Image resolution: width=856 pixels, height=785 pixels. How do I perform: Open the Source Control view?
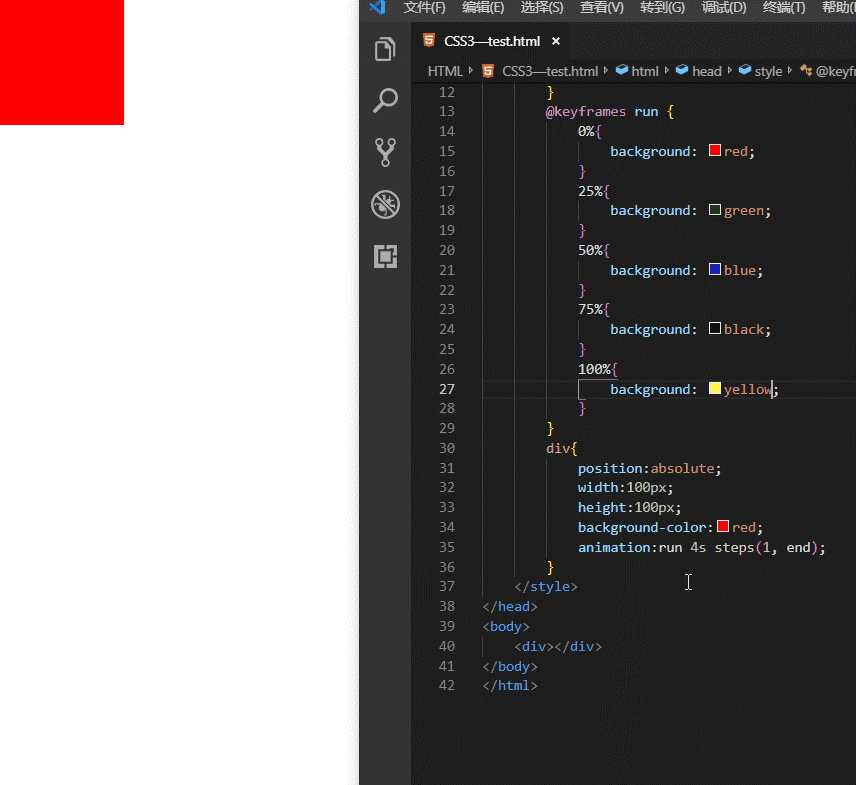385,152
